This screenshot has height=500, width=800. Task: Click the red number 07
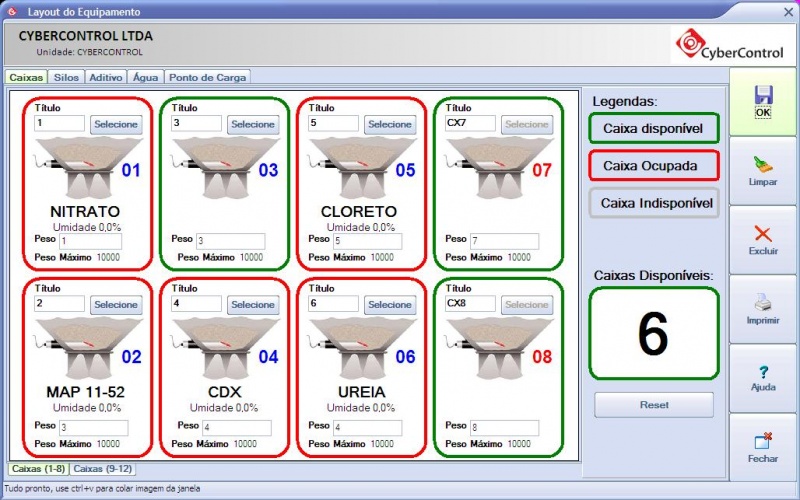(x=542, y=170)
